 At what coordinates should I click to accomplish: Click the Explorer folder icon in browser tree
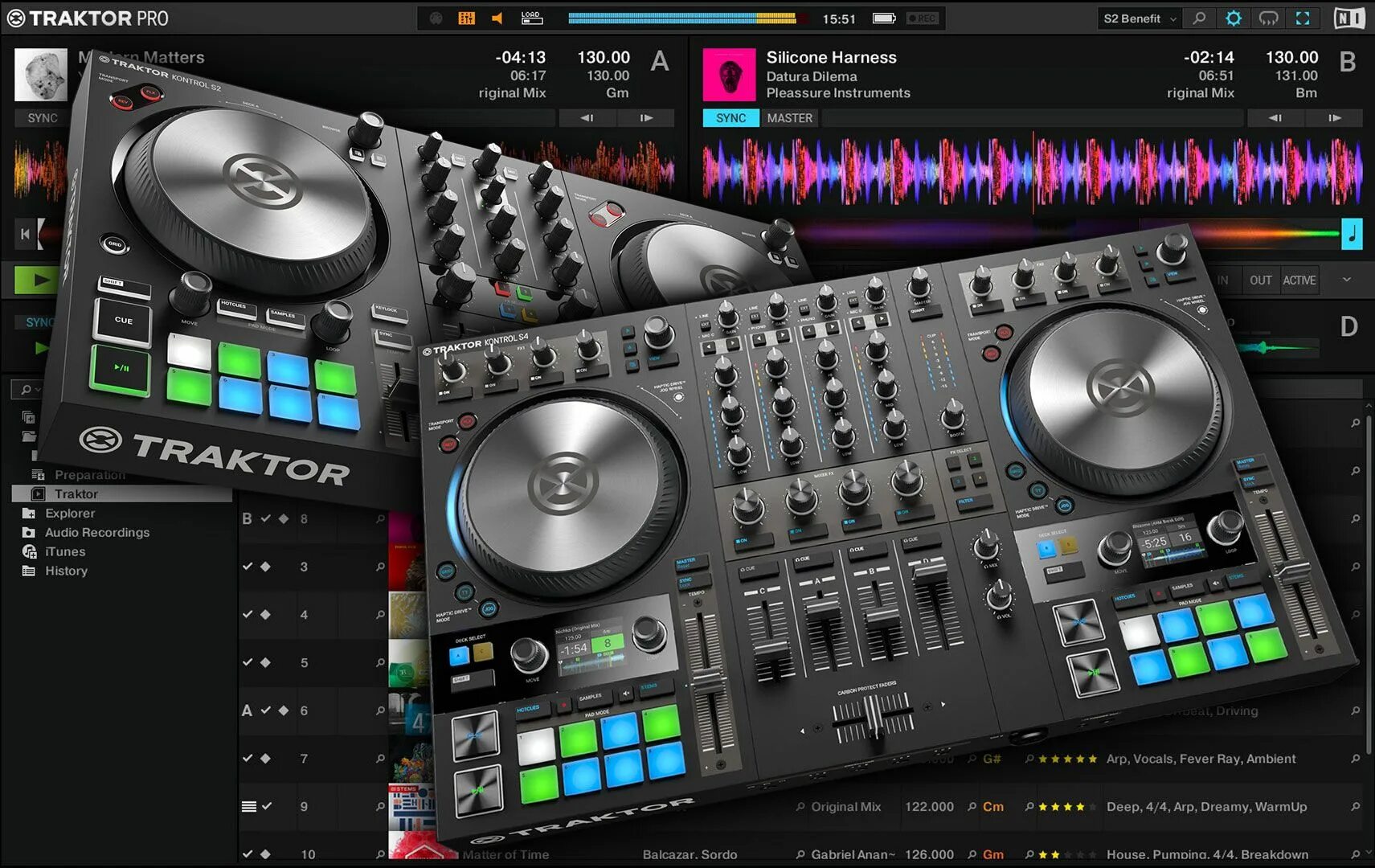tap(28, 514)
